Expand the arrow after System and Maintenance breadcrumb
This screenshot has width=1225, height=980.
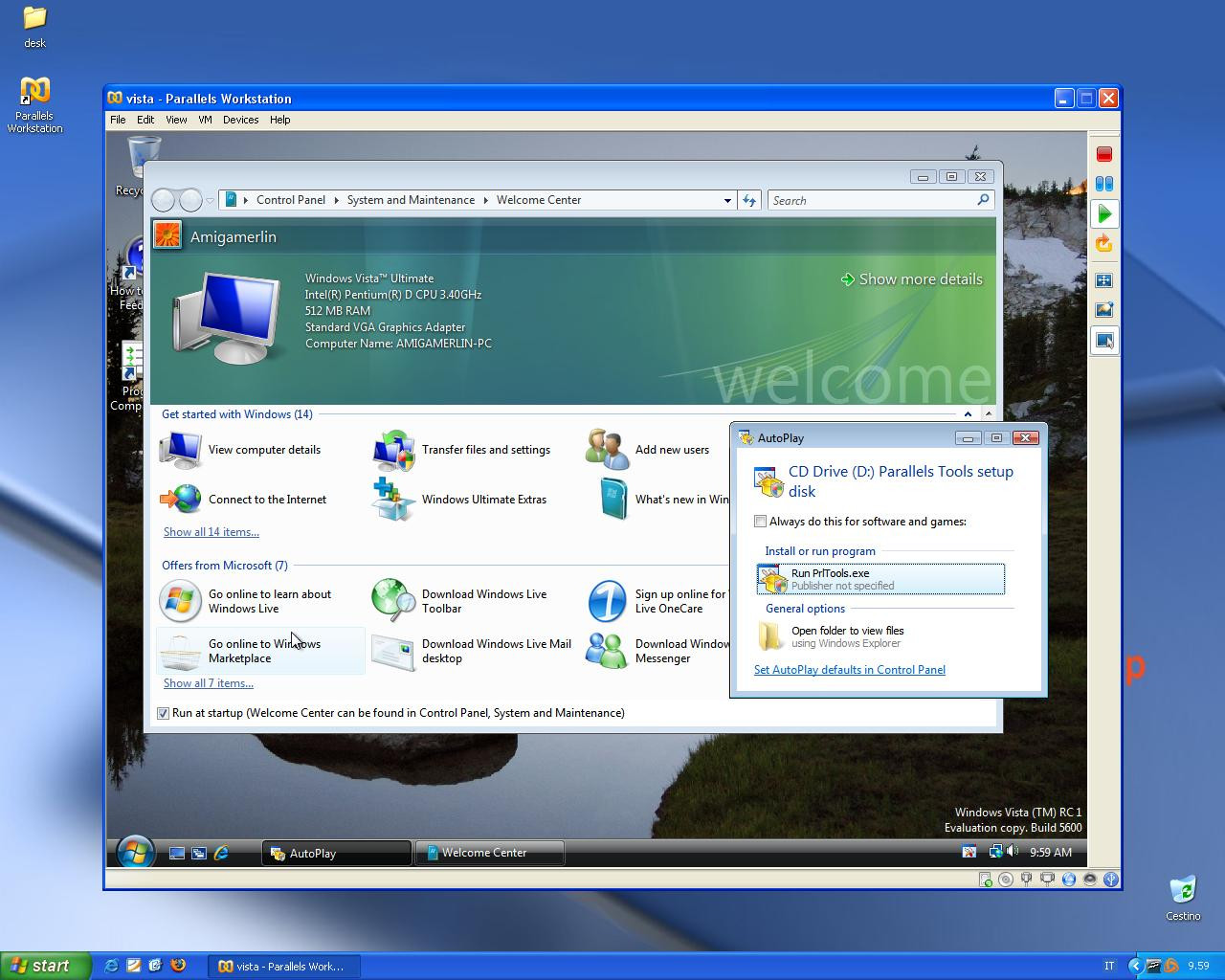[485, 200]
